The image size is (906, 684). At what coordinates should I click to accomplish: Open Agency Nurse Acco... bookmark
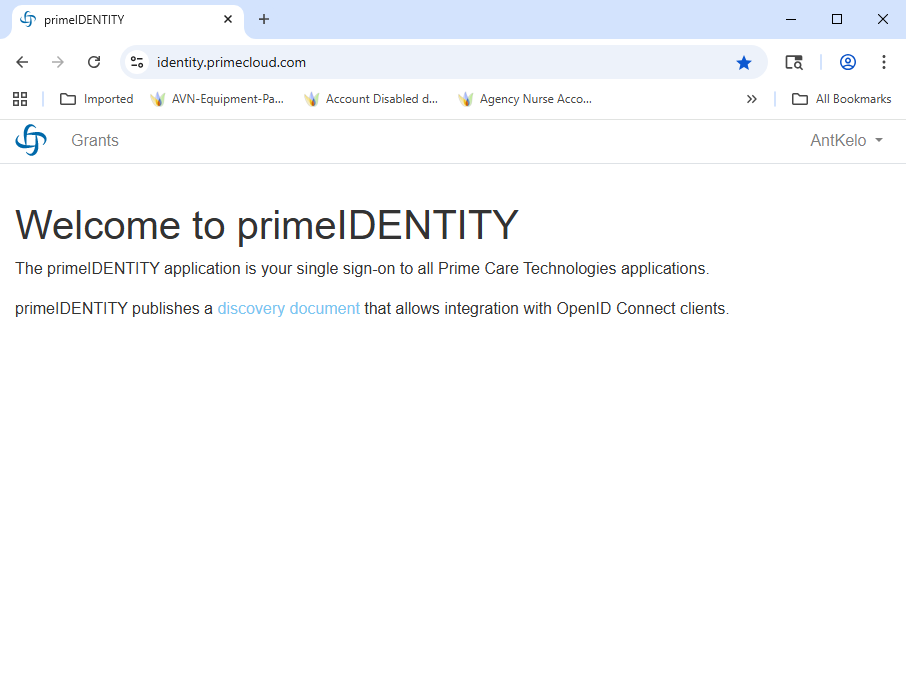(525, 99)
